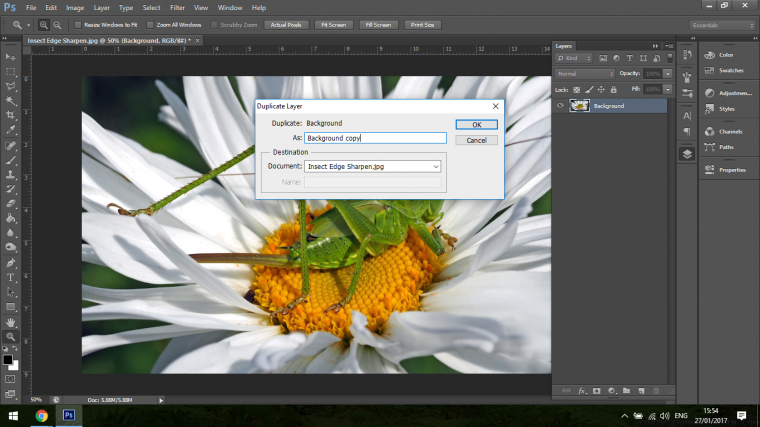Viewport: 760px width, 427px height.
Task: Select the Dodge tool
Action: point(10,247)
